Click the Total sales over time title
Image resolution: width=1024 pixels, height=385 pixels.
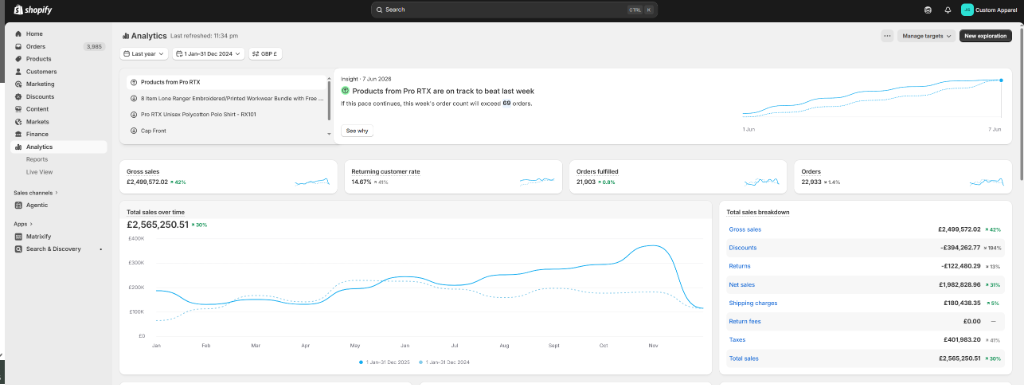(x=155, y=212)
